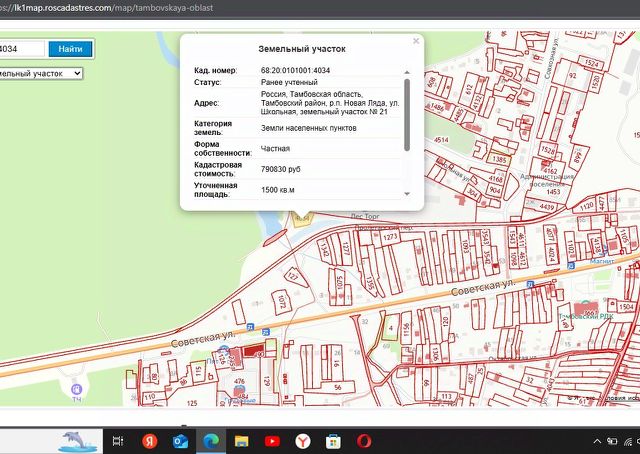This screenshot has height=454, width=640.
Task: Click the cadastral number search field
Action: (x=21, y=48)
